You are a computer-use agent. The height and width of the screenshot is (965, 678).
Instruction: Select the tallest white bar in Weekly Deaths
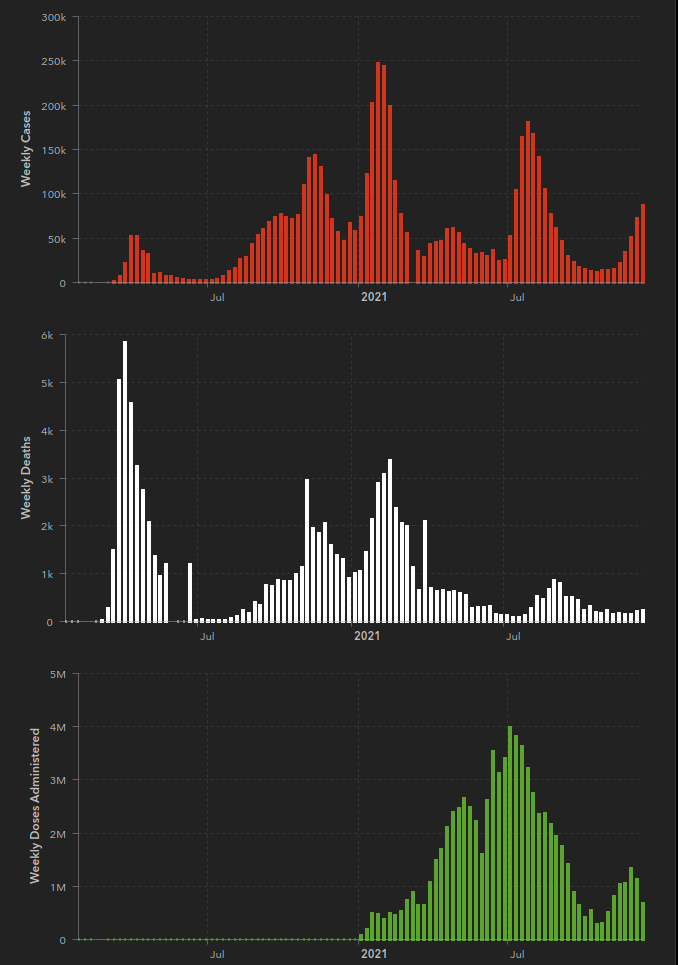125,482
